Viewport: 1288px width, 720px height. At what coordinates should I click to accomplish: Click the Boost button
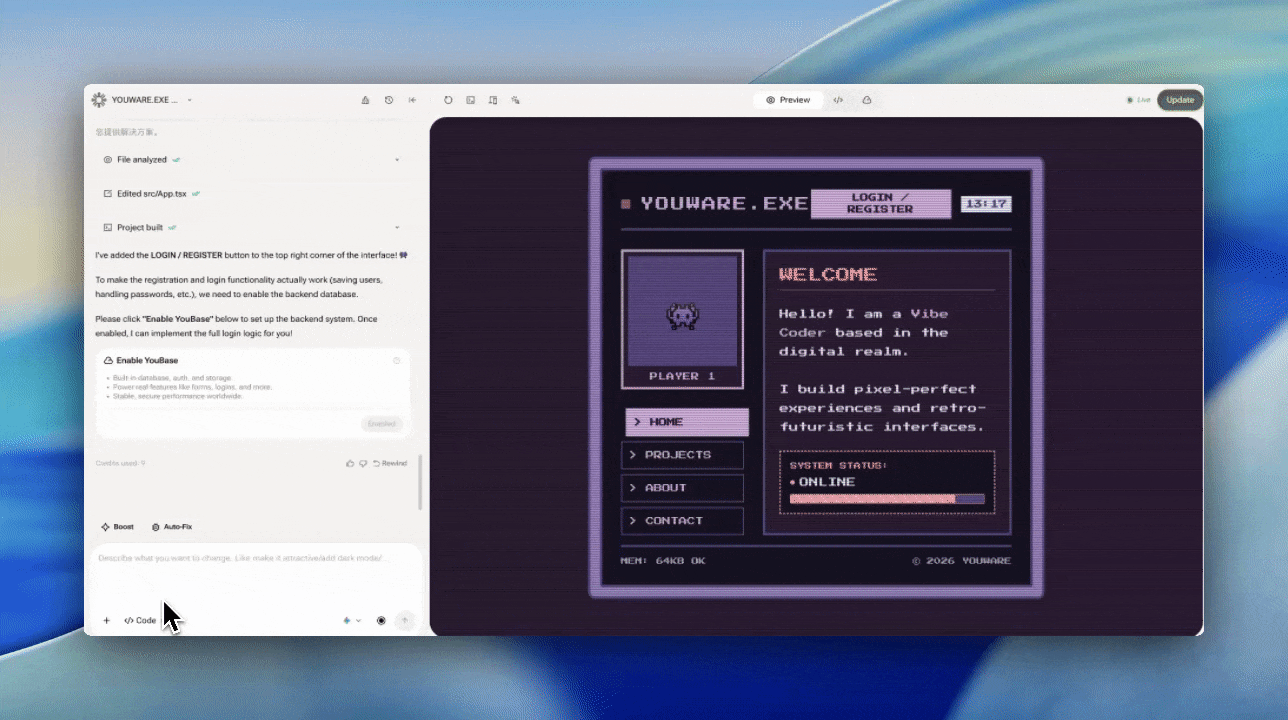(x=117, y=527)
